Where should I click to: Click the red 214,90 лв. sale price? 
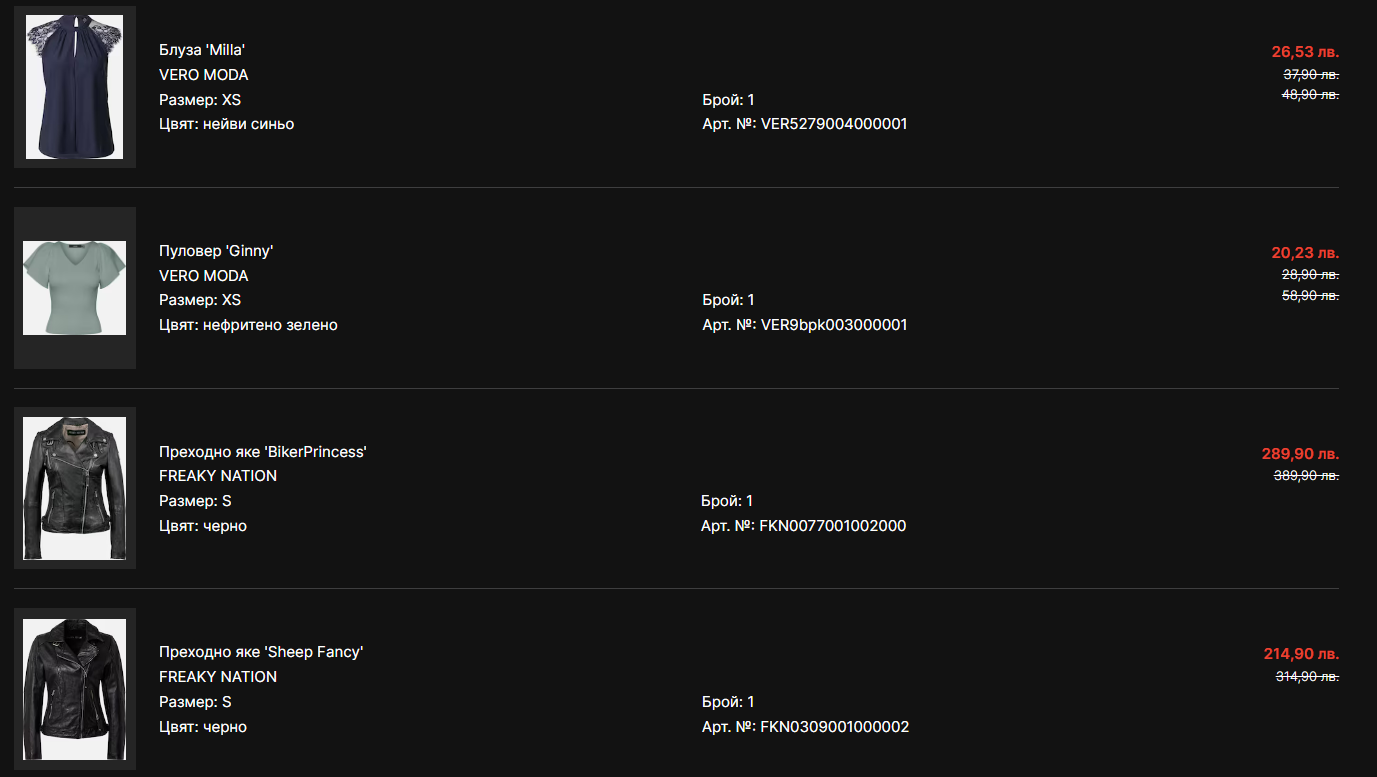(x=1301, y=654)
